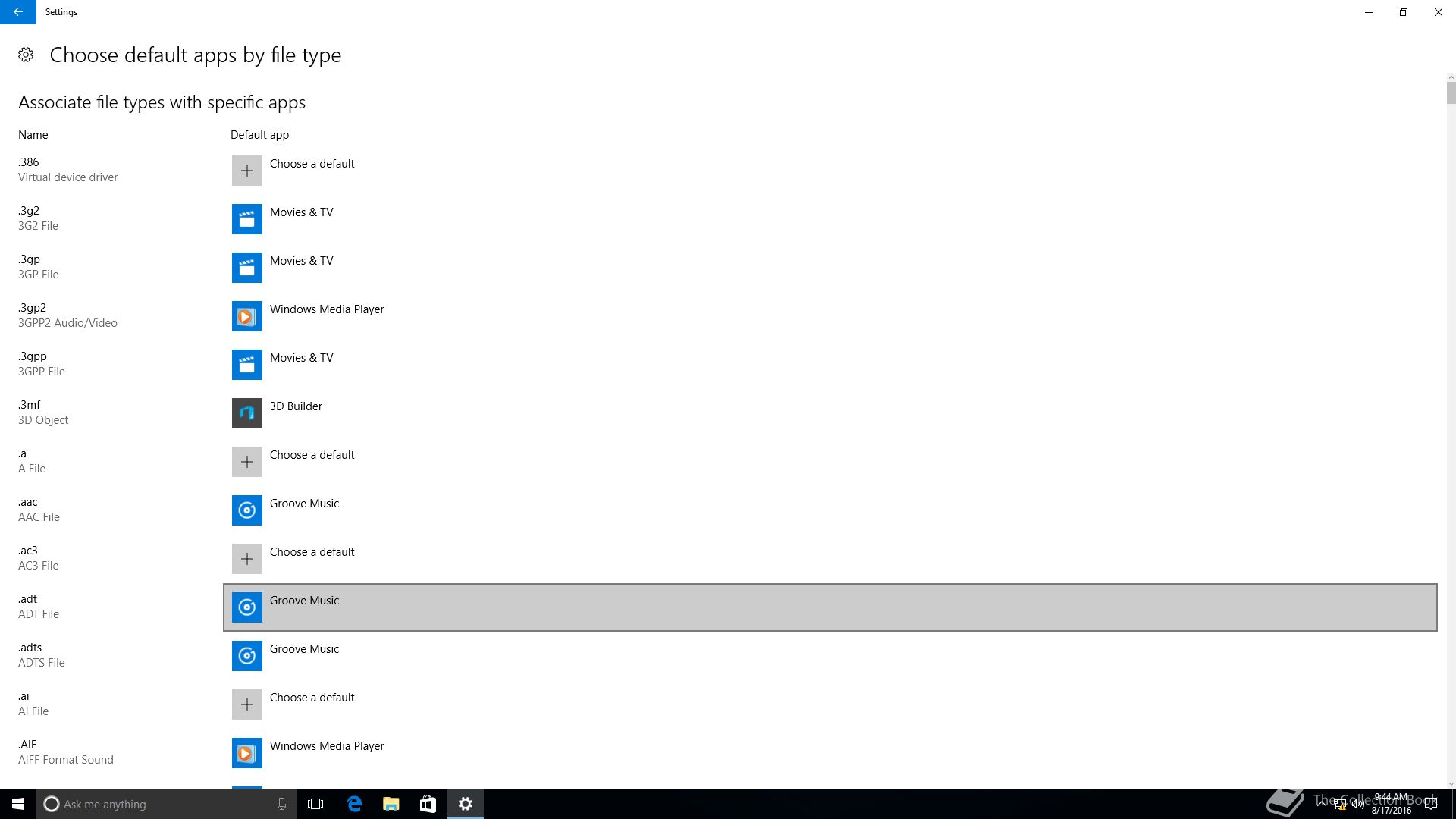Go back with the Settings back arrow
This screenshot has height=819, width=1456.
pos(17,12)
